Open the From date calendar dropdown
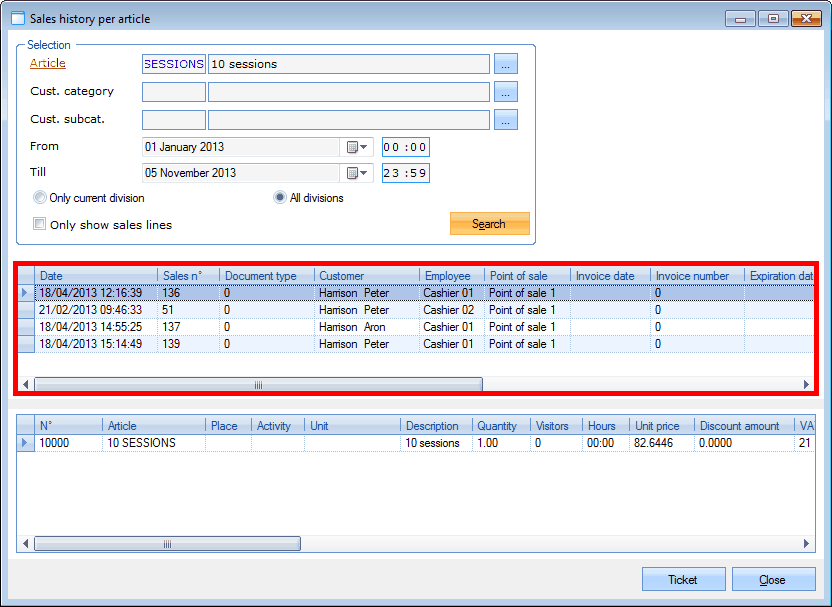832x607 pixels. tap(357, 147)
